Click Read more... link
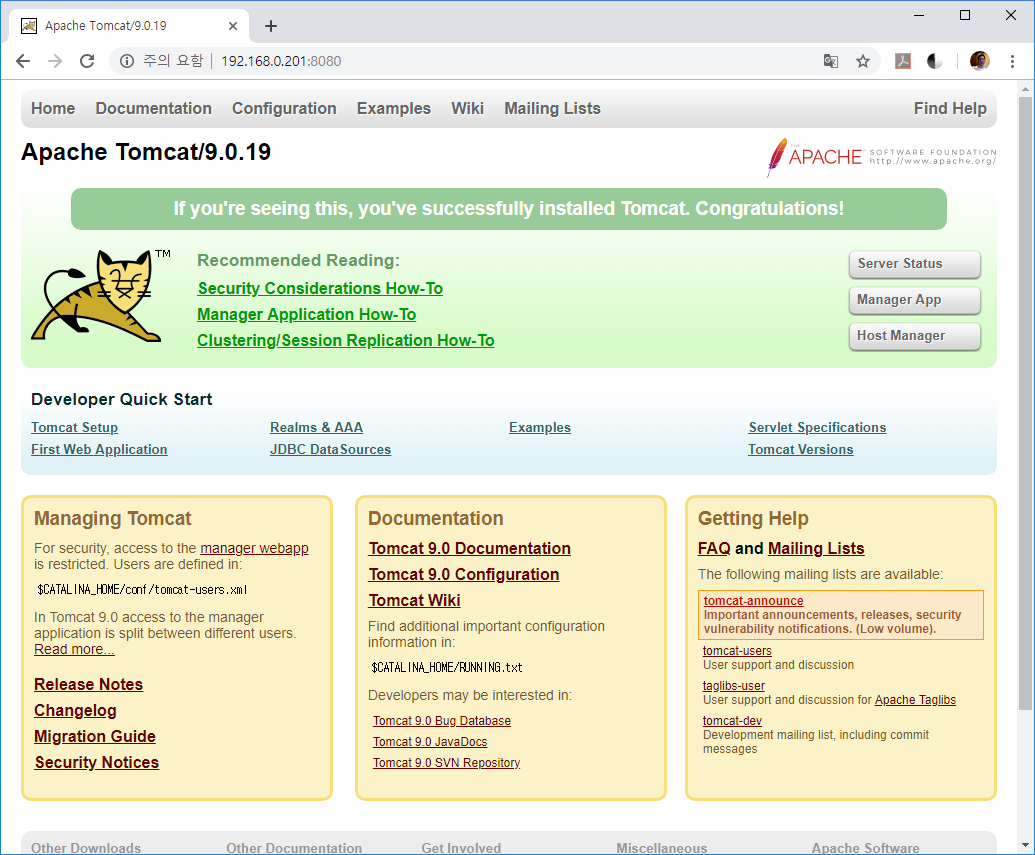 pos(75,650)
